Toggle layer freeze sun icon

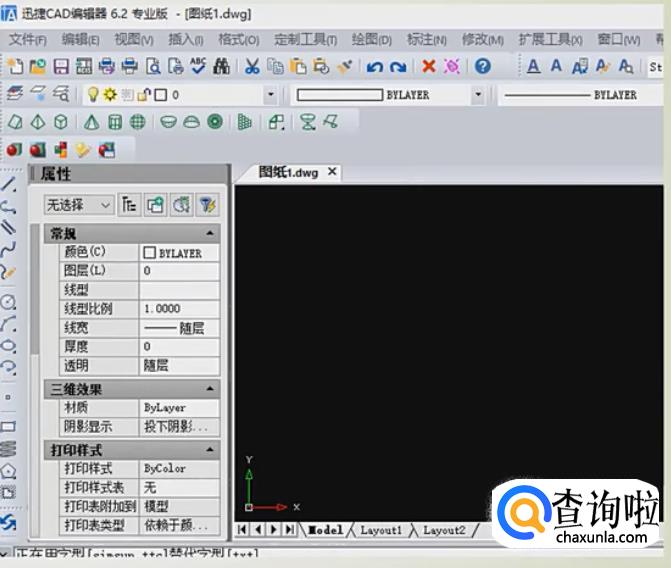(110, 94)
